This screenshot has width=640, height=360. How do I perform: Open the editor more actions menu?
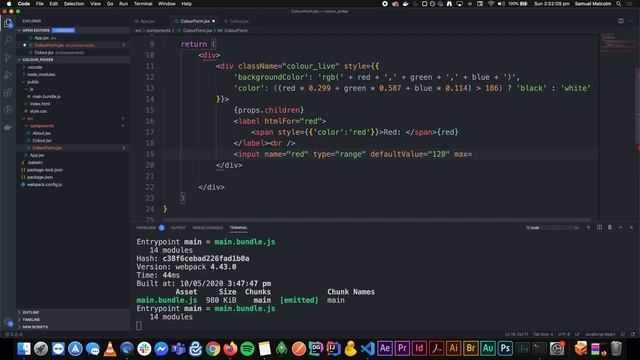[631, 21]
